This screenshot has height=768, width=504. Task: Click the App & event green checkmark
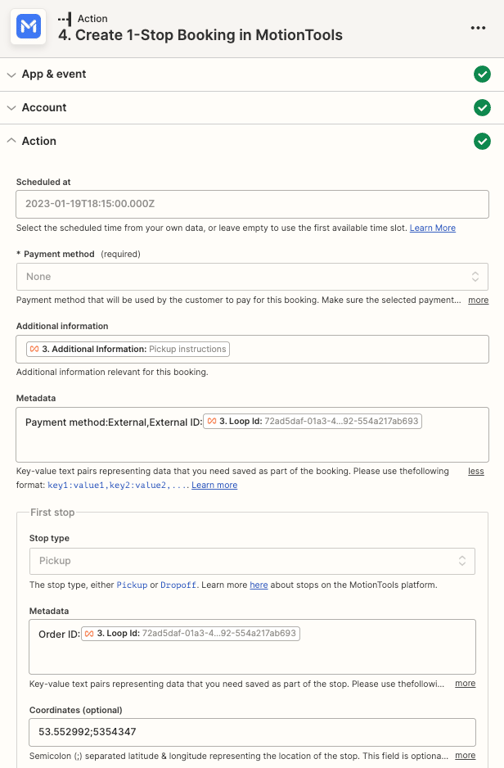coord(482,74)
